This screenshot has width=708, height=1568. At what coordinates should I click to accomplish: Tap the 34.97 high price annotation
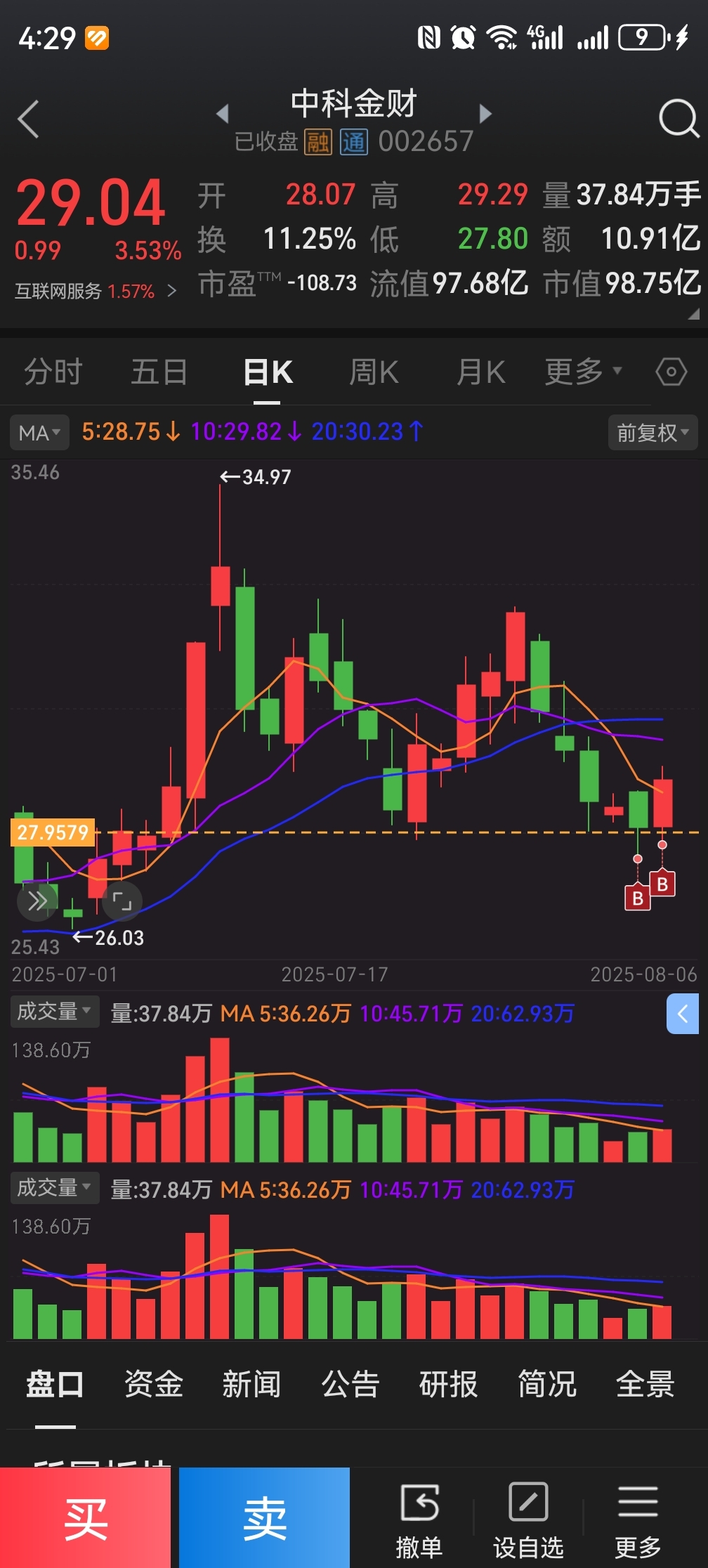click(x=256, y=477)
